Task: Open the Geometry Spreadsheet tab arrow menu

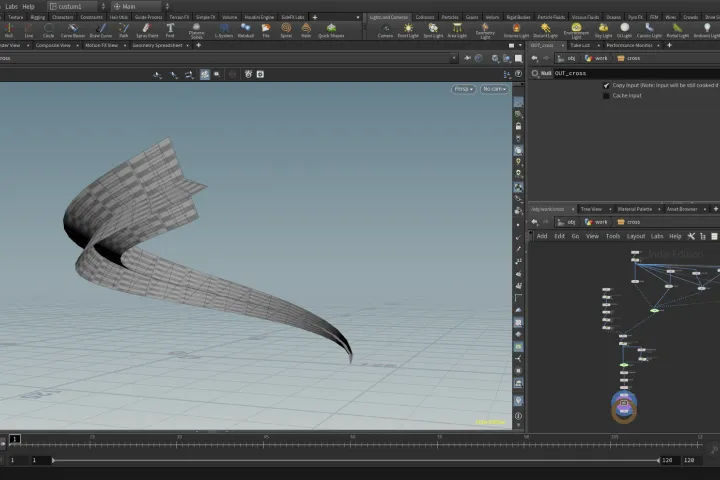Action: pos(187,45)
